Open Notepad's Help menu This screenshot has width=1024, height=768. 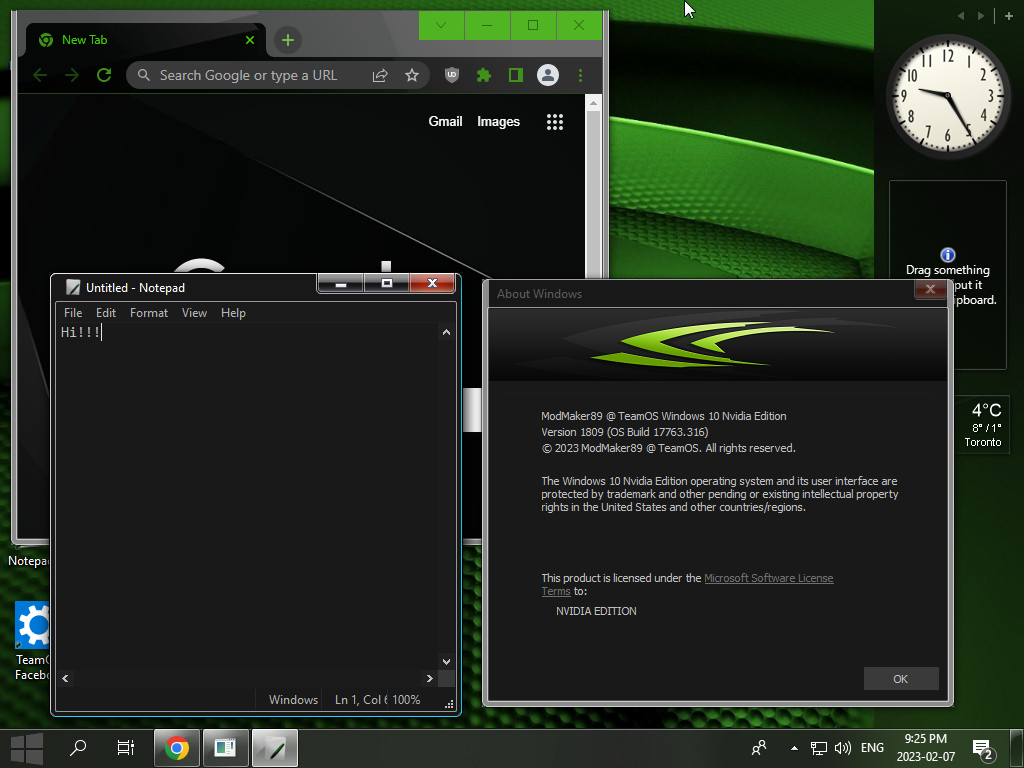233,313
